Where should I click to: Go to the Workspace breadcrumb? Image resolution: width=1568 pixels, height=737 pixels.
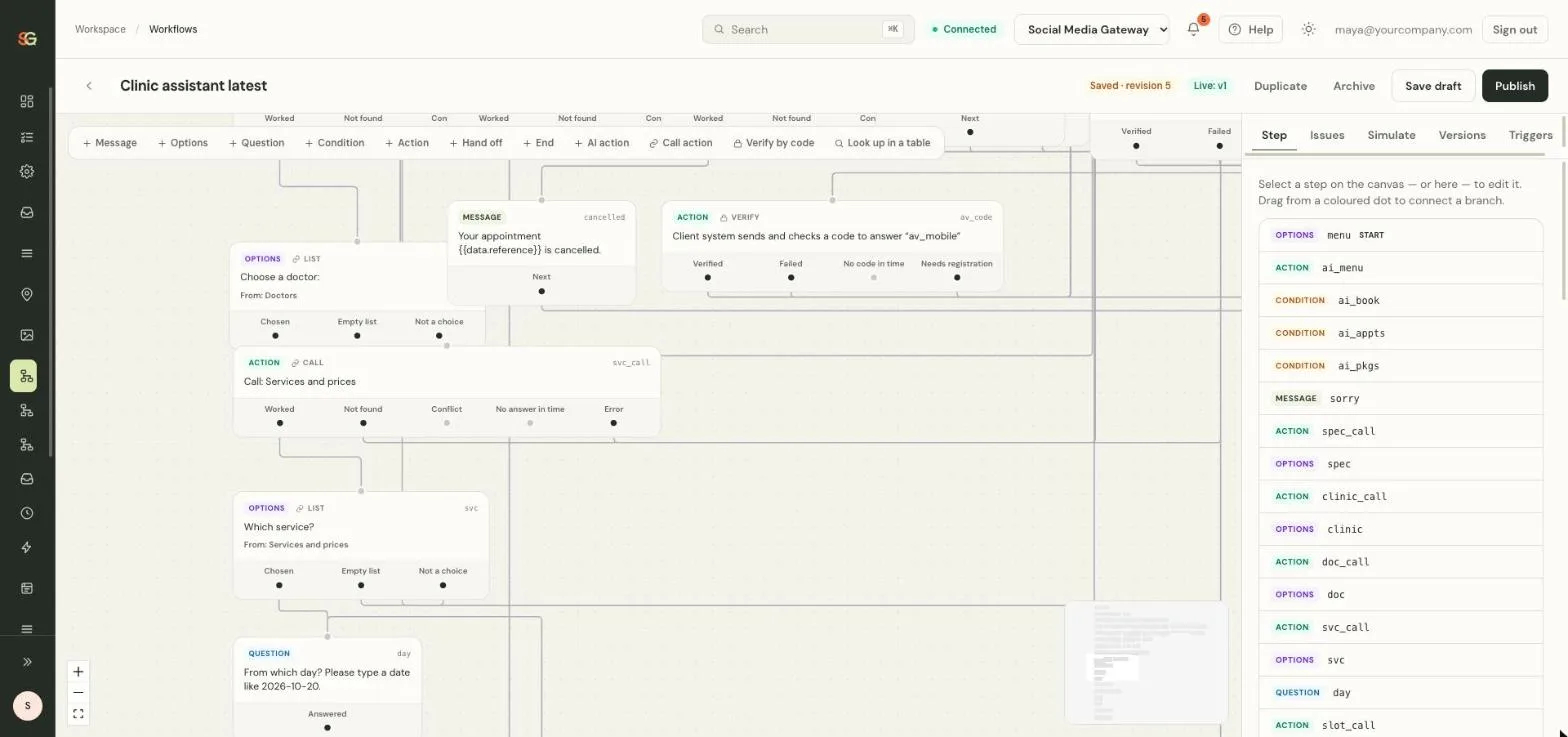tap(100, 29)
